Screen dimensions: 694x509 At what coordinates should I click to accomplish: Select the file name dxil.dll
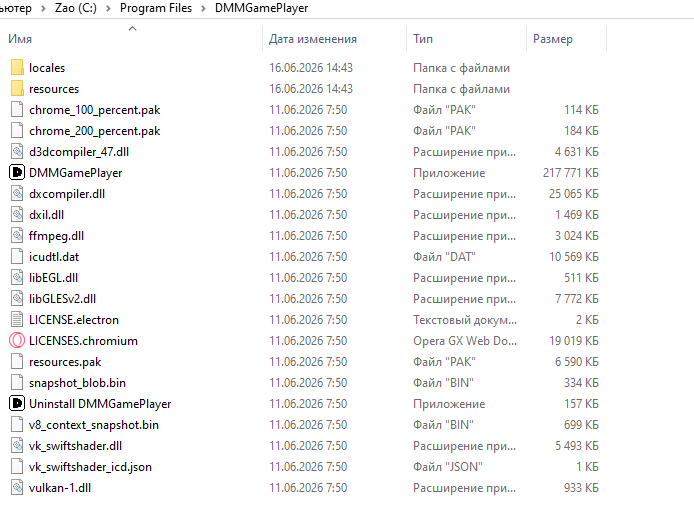(x=46, y=215)
